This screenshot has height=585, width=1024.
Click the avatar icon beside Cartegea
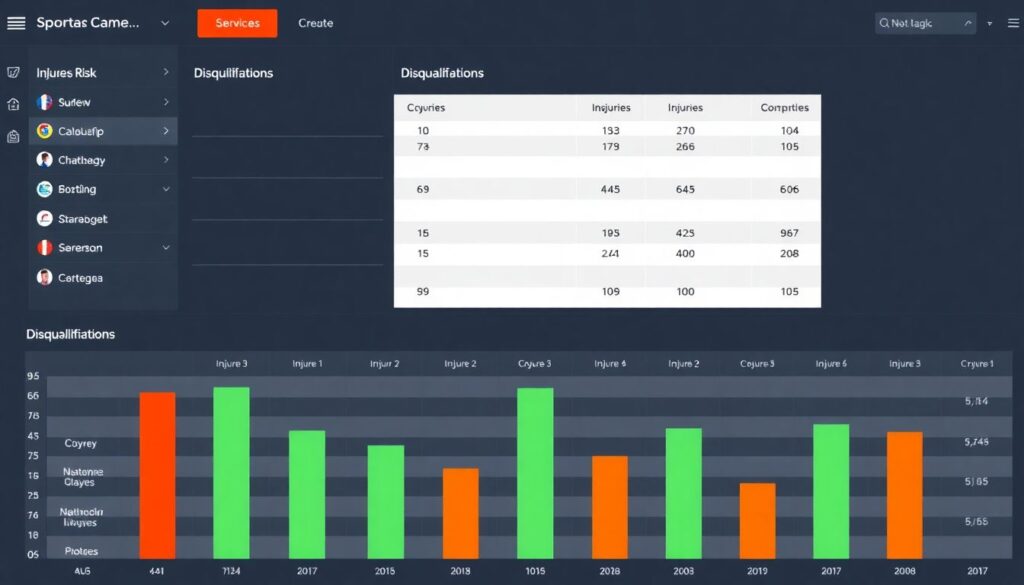44,277
